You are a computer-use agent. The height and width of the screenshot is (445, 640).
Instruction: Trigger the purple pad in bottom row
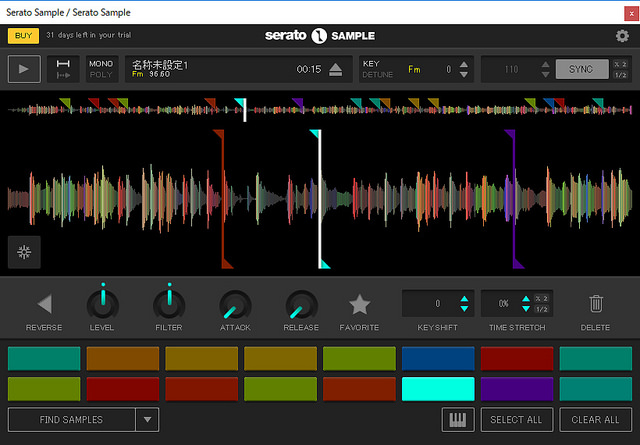click(517, 389)
